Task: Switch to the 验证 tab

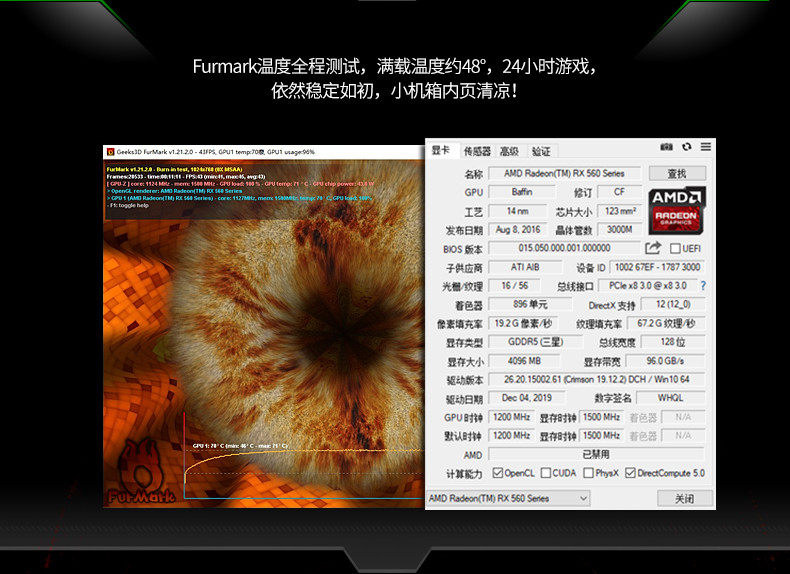Action: pyautogui.click(x=541, y=151)
